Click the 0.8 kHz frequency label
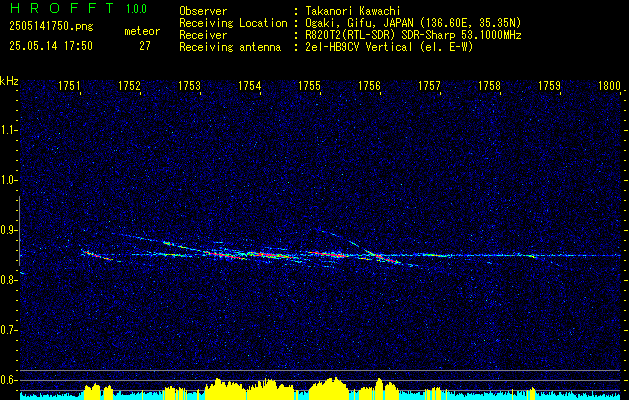The height and width of the screenshot is (400, 629). [x=8, y=280]
